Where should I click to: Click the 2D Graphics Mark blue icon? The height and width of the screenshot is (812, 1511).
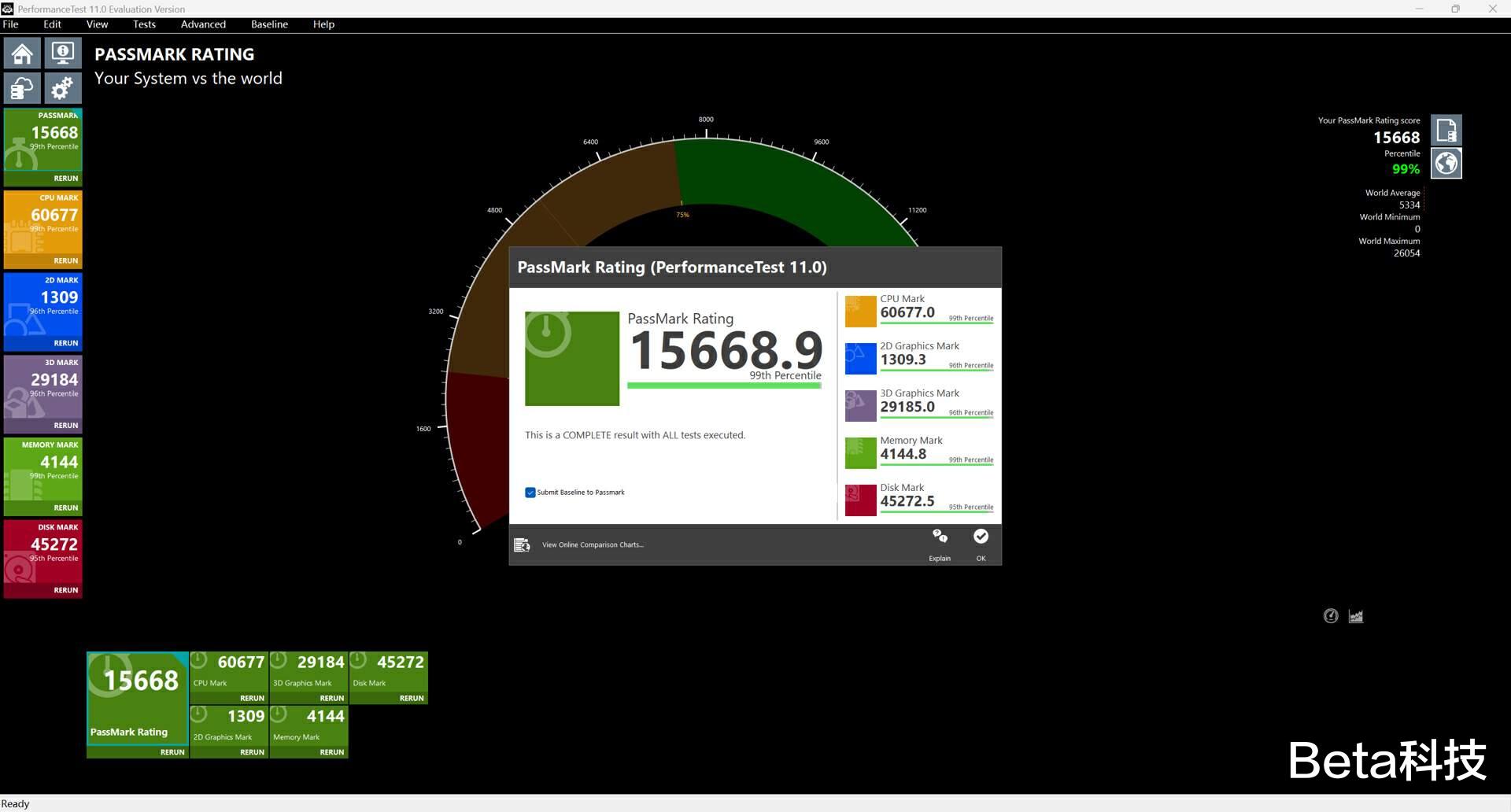861,358
